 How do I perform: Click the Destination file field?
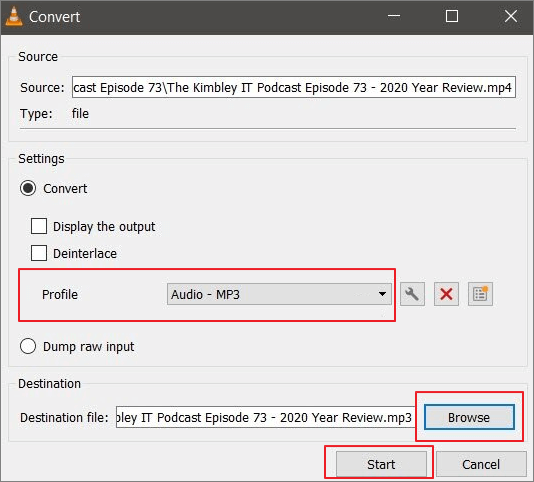click(x=265, y=417)
